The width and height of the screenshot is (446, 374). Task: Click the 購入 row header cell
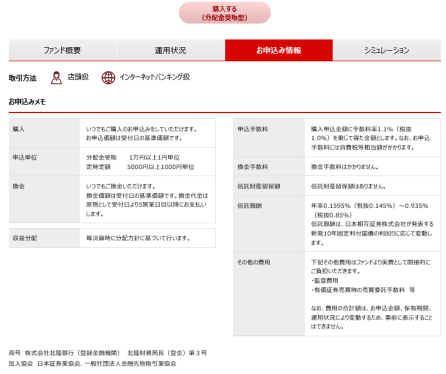44,133
